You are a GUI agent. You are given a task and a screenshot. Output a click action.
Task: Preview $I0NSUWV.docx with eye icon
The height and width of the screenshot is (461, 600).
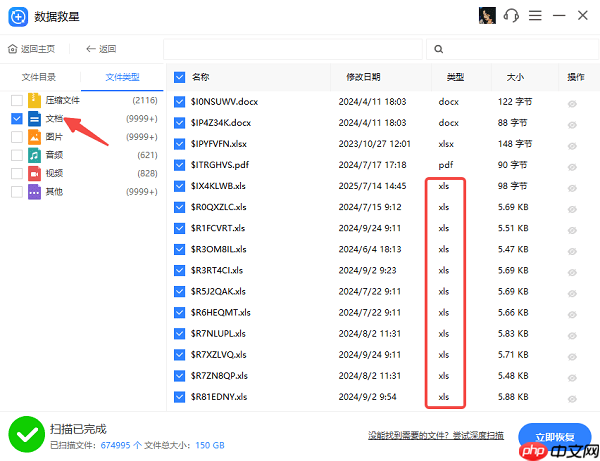tap(572, 104)
